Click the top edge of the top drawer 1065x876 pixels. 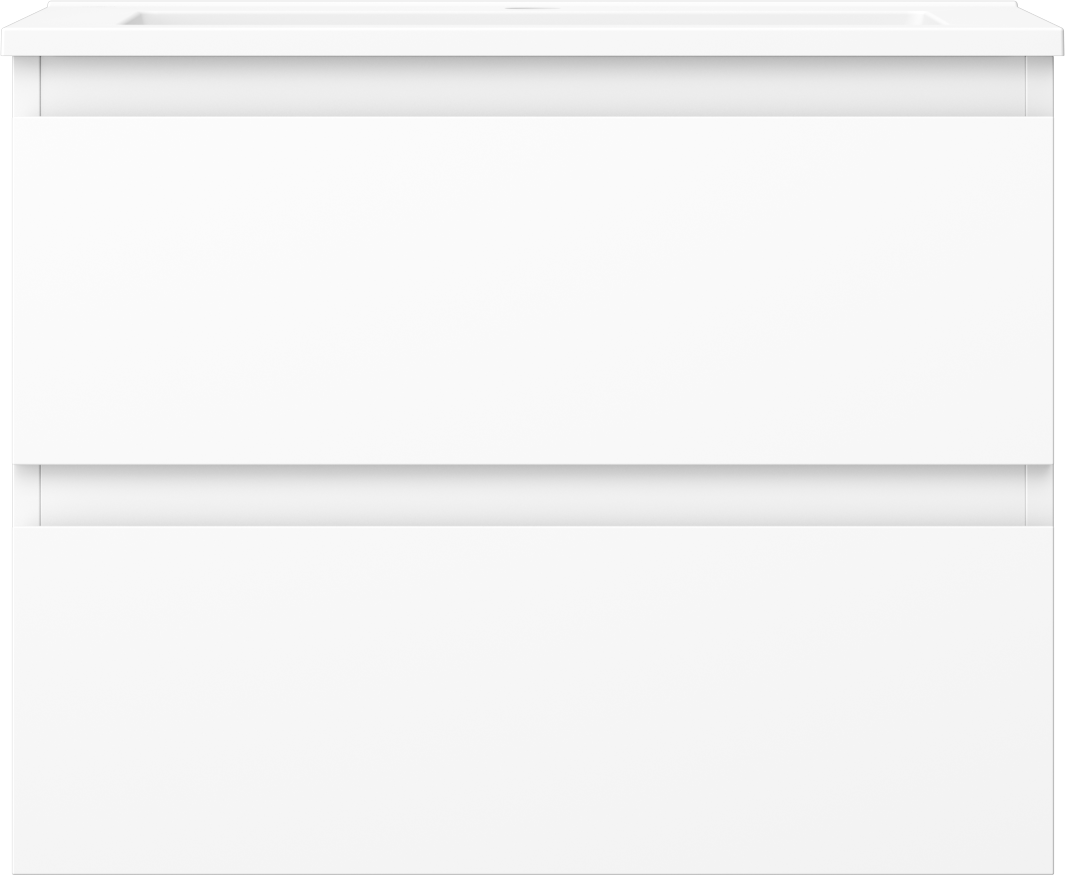click(533, 118)
